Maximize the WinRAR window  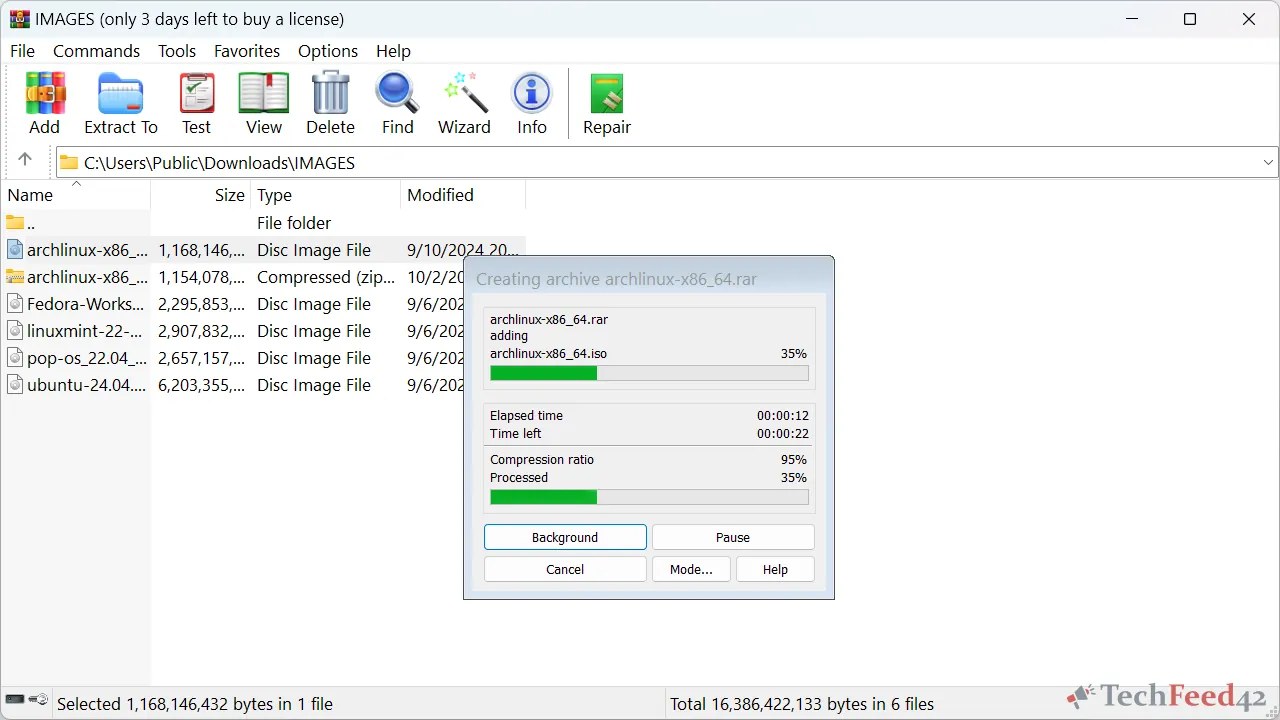tap(1190, 19)
